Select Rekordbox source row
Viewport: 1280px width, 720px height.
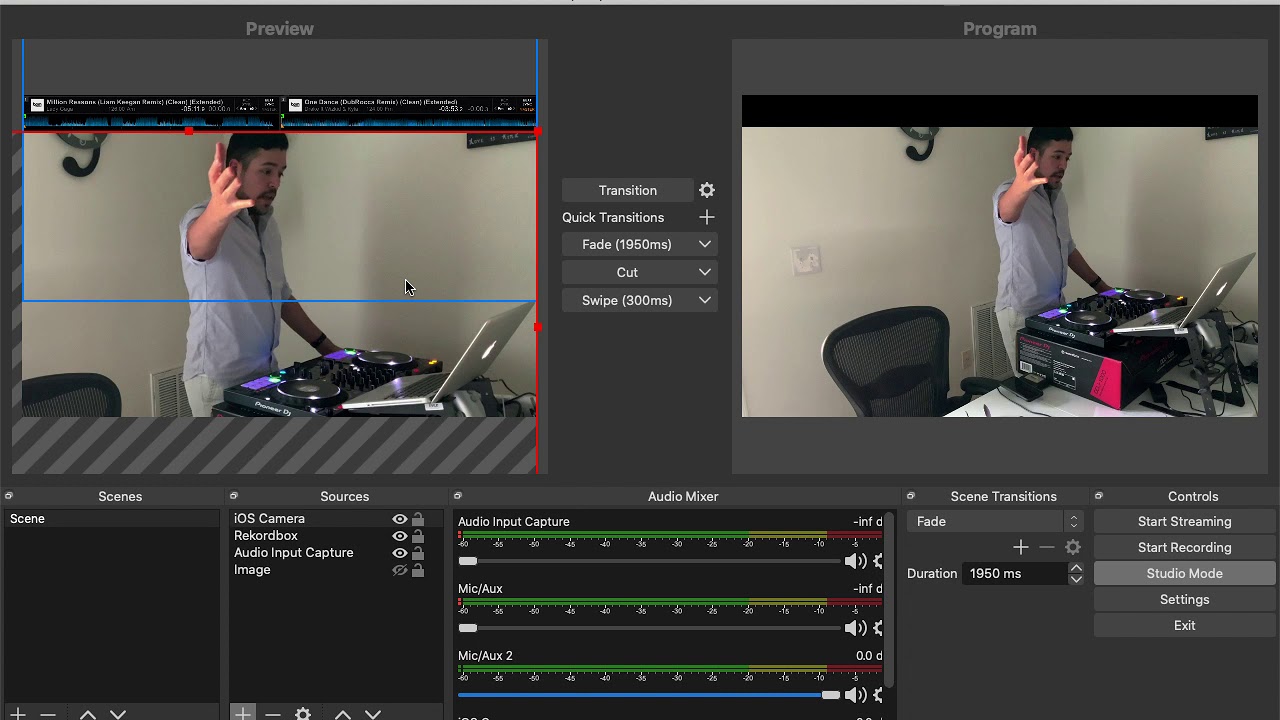(335, 536)
